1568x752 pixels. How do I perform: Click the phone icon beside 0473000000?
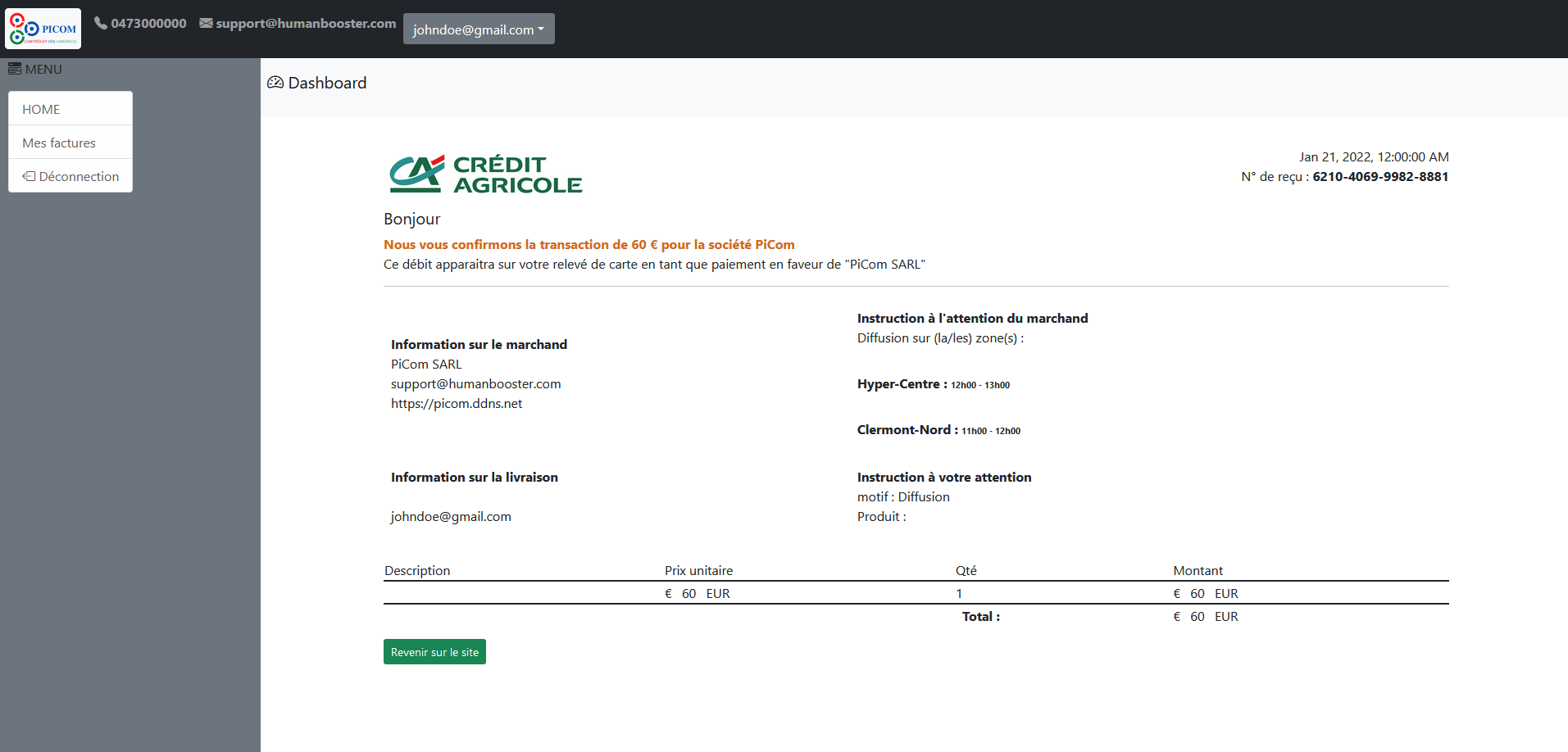click(x=101, y=23)
